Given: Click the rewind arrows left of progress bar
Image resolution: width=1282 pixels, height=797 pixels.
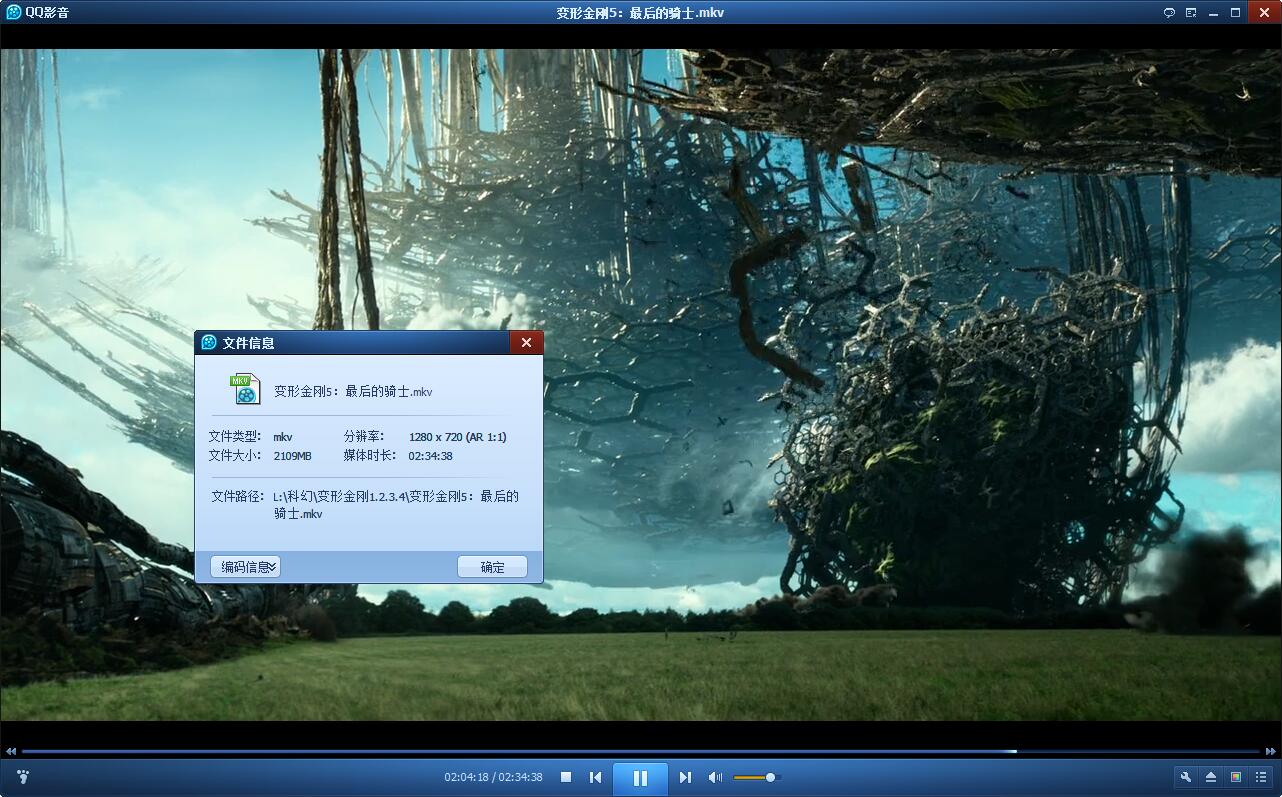Looking at the screenshot, I should pyautogui.click(x=11, y=751).
